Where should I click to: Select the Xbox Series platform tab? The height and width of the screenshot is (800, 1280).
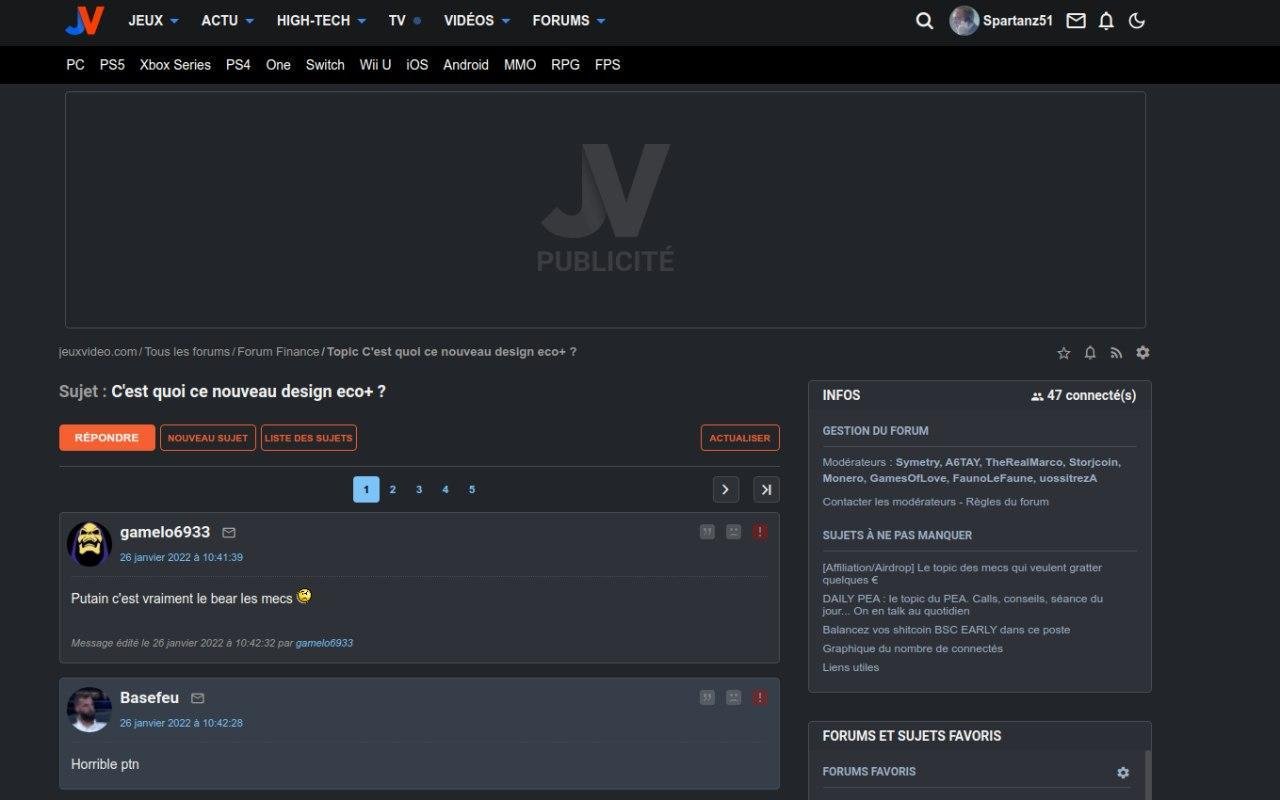coord(175,65)
